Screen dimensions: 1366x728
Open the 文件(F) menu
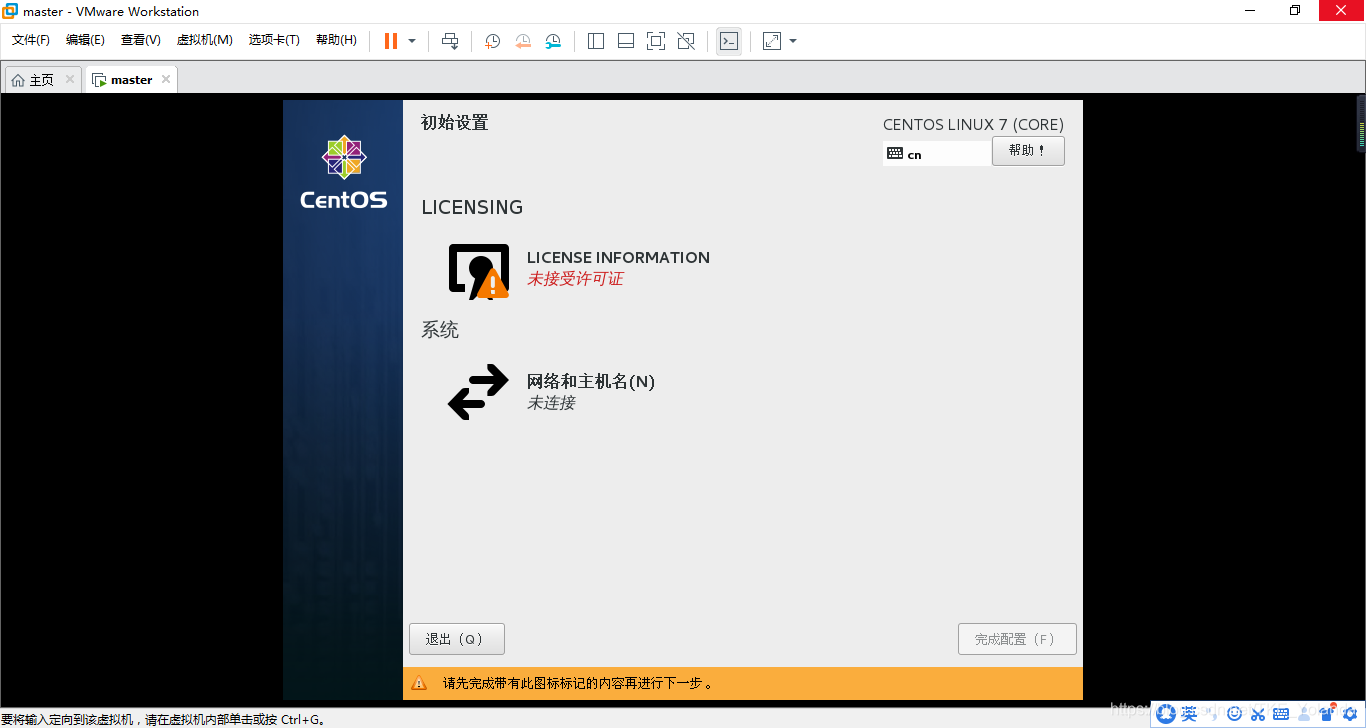pyautogui.click(x=31, y=40)
